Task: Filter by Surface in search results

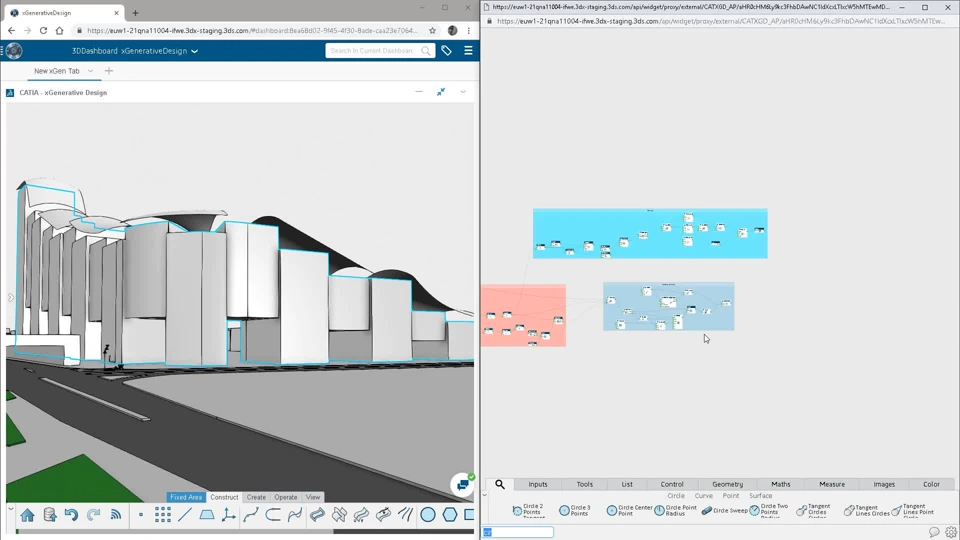Action: [760, 496]
